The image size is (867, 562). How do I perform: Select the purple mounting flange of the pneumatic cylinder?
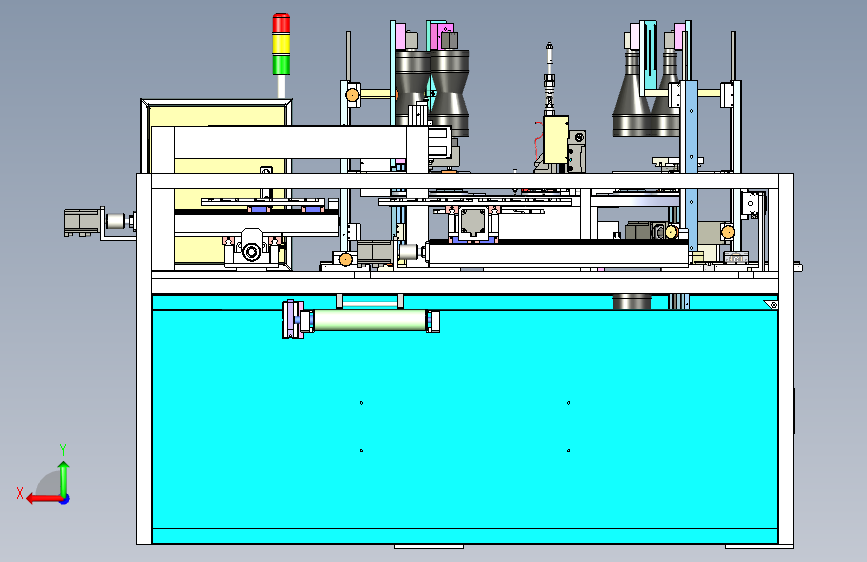[x=292, y=320]
